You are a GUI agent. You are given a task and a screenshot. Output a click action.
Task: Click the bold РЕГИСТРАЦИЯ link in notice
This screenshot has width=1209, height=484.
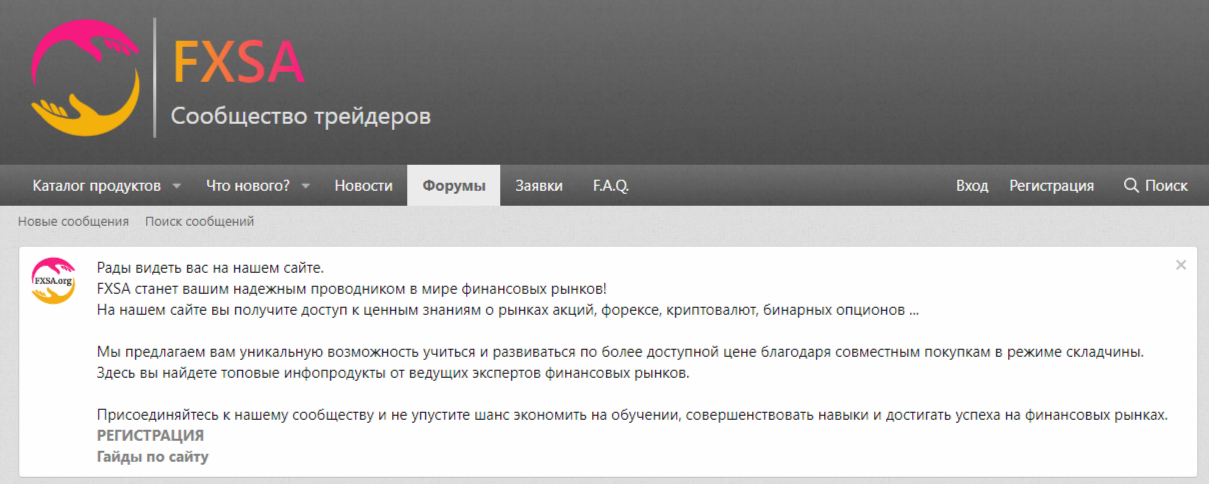[150, 435]
